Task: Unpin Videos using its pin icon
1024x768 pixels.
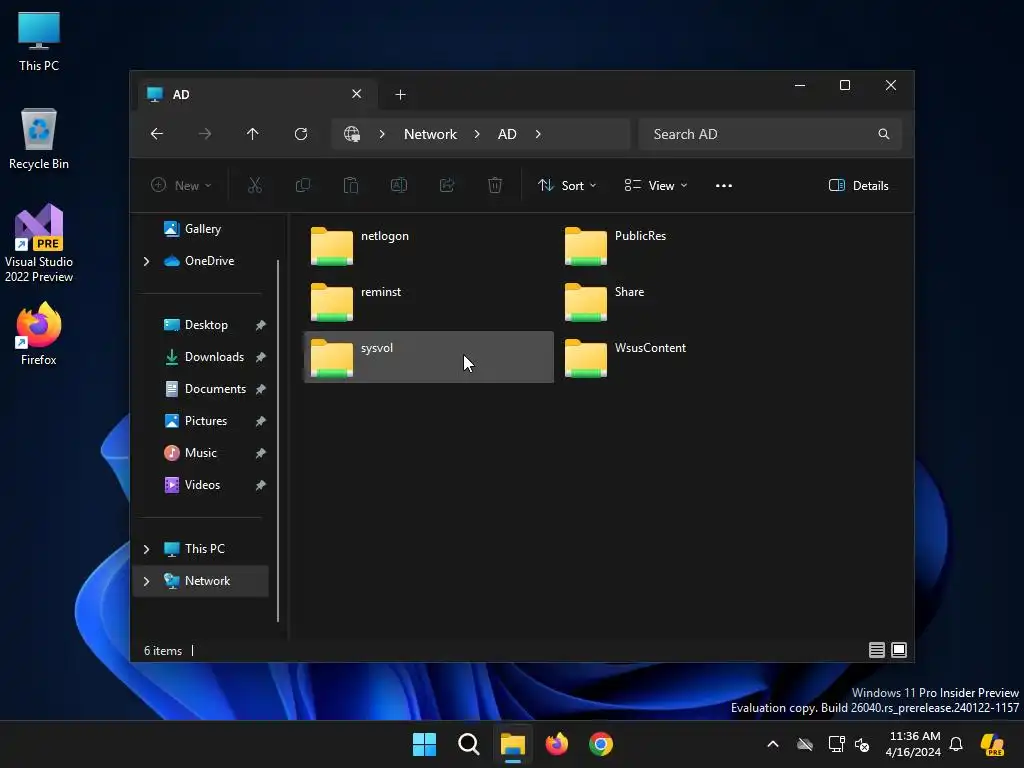Action: coord(261,485)
